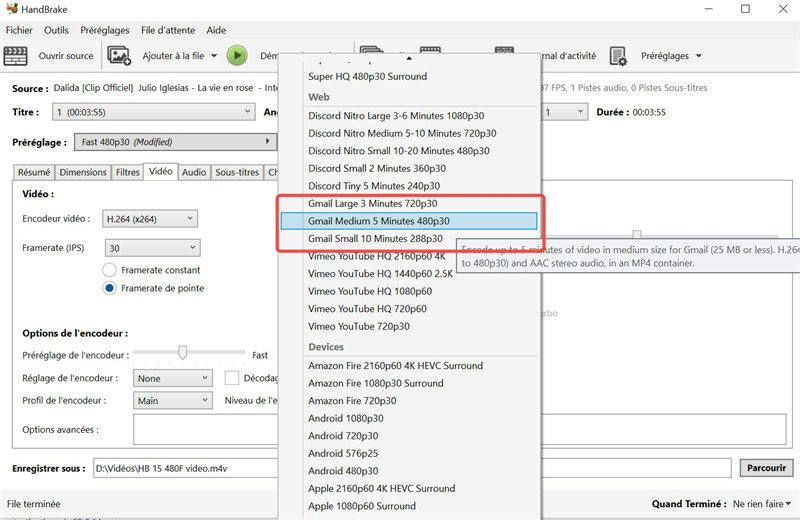Select preset Super HQ 480p30 Surround
Screen dimensions: 800x520
368,77
